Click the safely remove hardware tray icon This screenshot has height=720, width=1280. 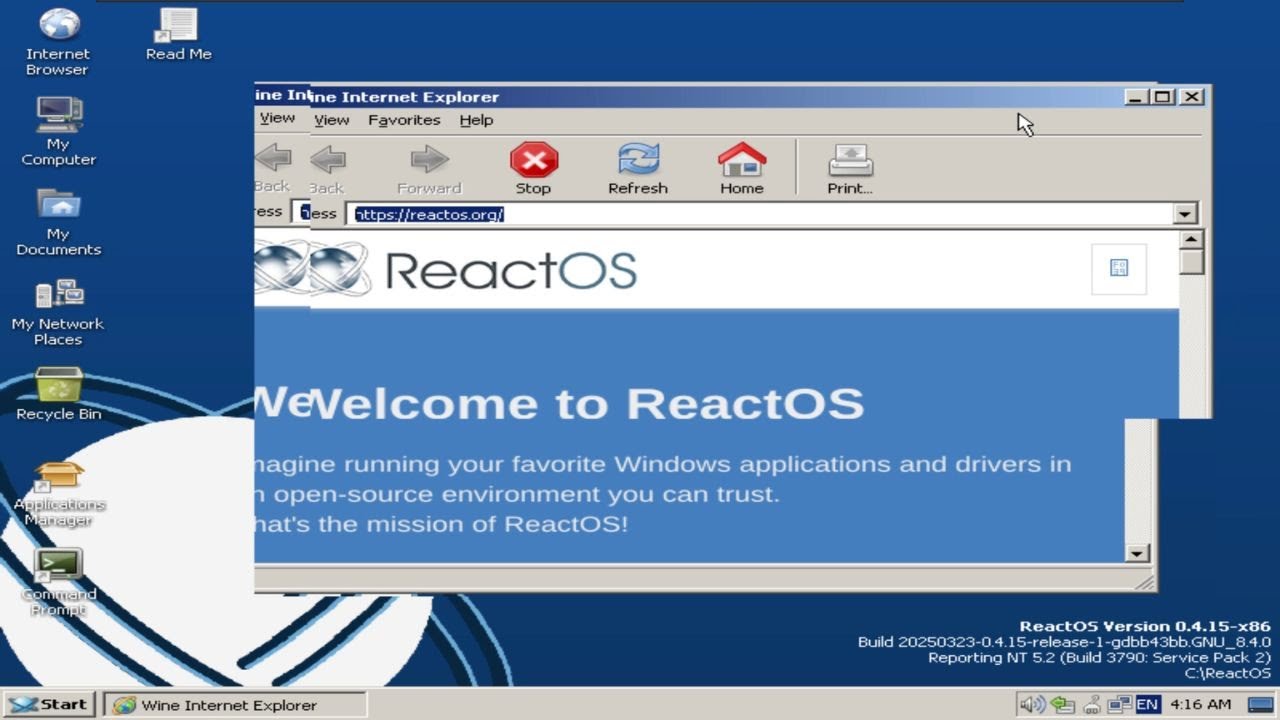[x=1063, y=705]
